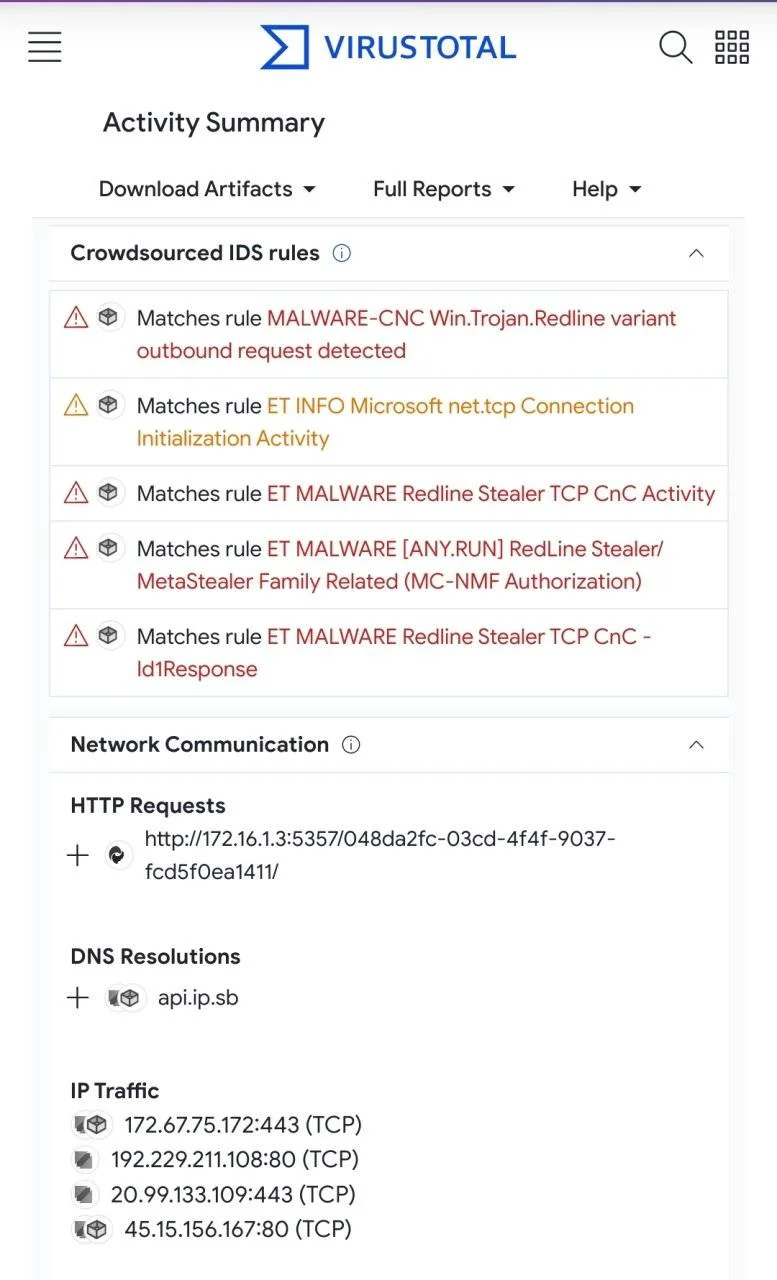
Task: Open the Full Reports dropdown
Action: click(x=444, y=189)
